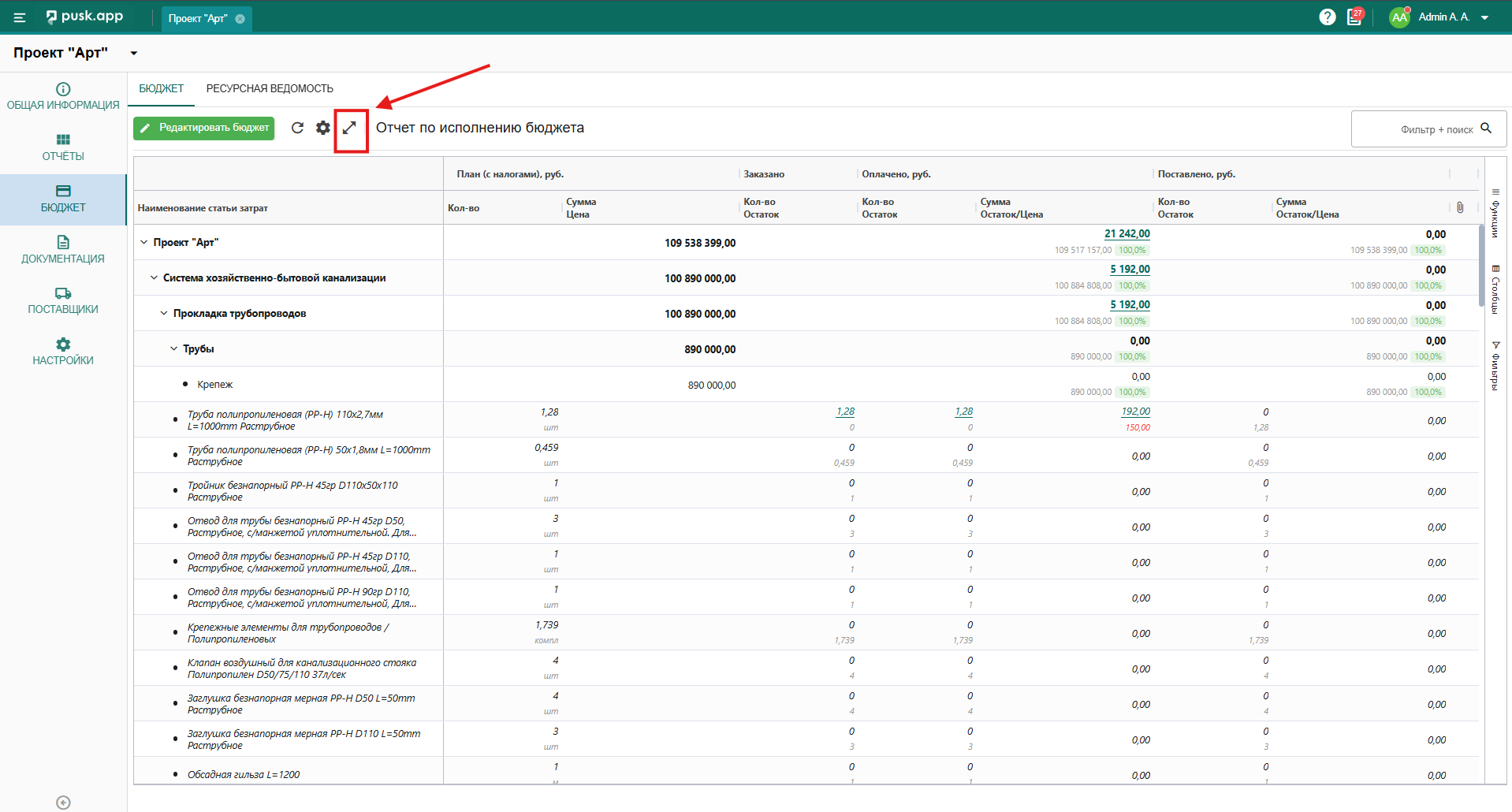Collapse the Проект "Арт" tree row

click(x=143, y=242)
